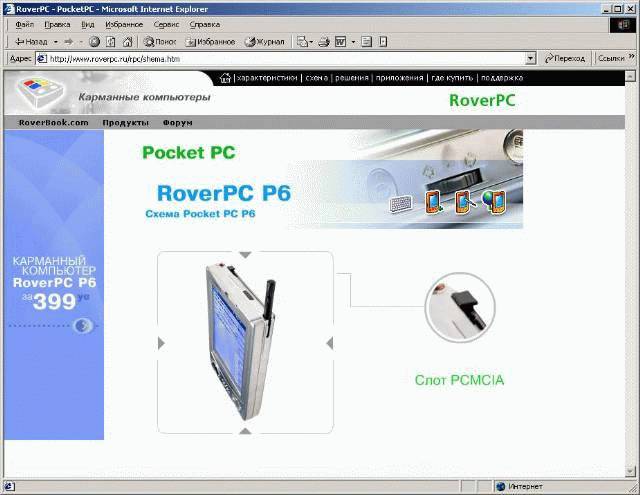640x495 pixels.
Task: Go to browser home page icon
Action: tap(128, 42)
